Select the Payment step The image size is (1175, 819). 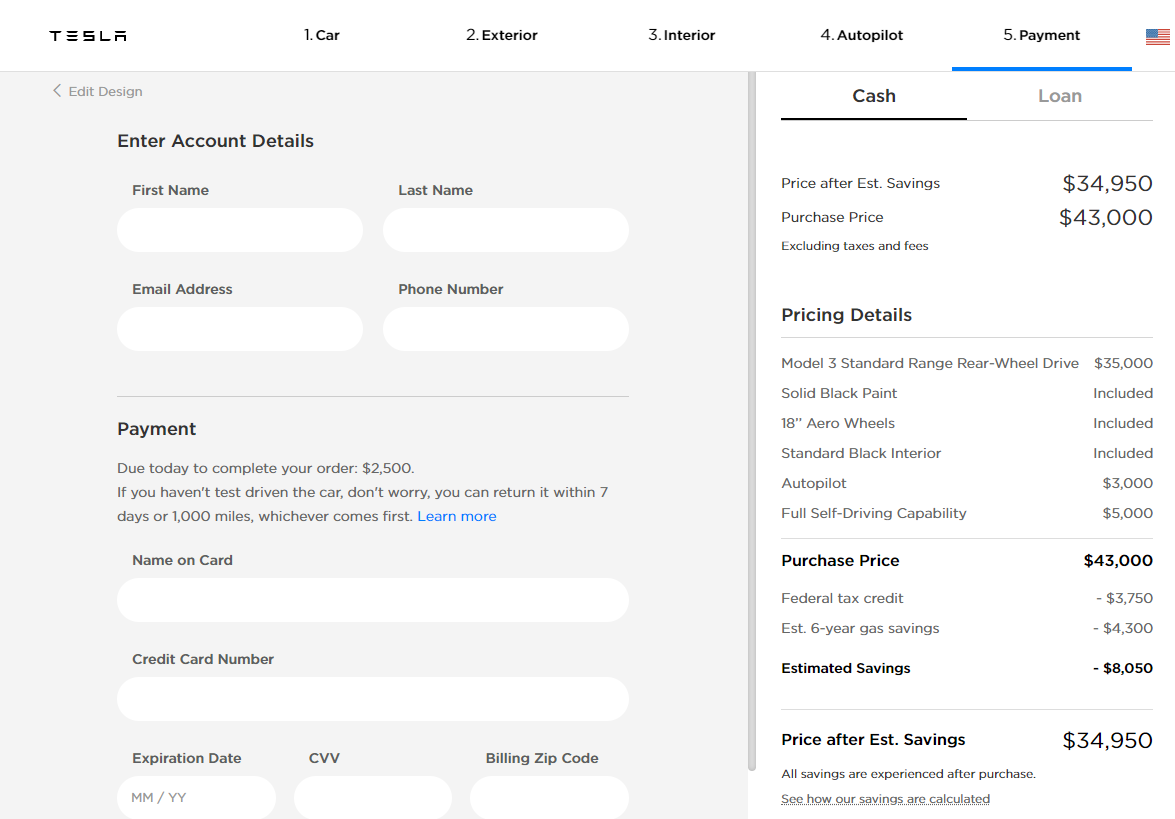pos(1042,35)
